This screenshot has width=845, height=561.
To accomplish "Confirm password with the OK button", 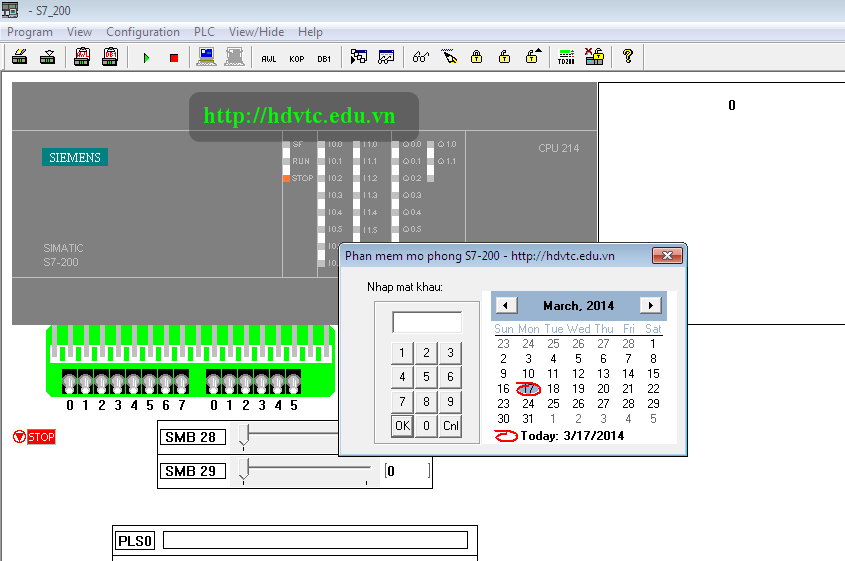I will click(402, 426).
